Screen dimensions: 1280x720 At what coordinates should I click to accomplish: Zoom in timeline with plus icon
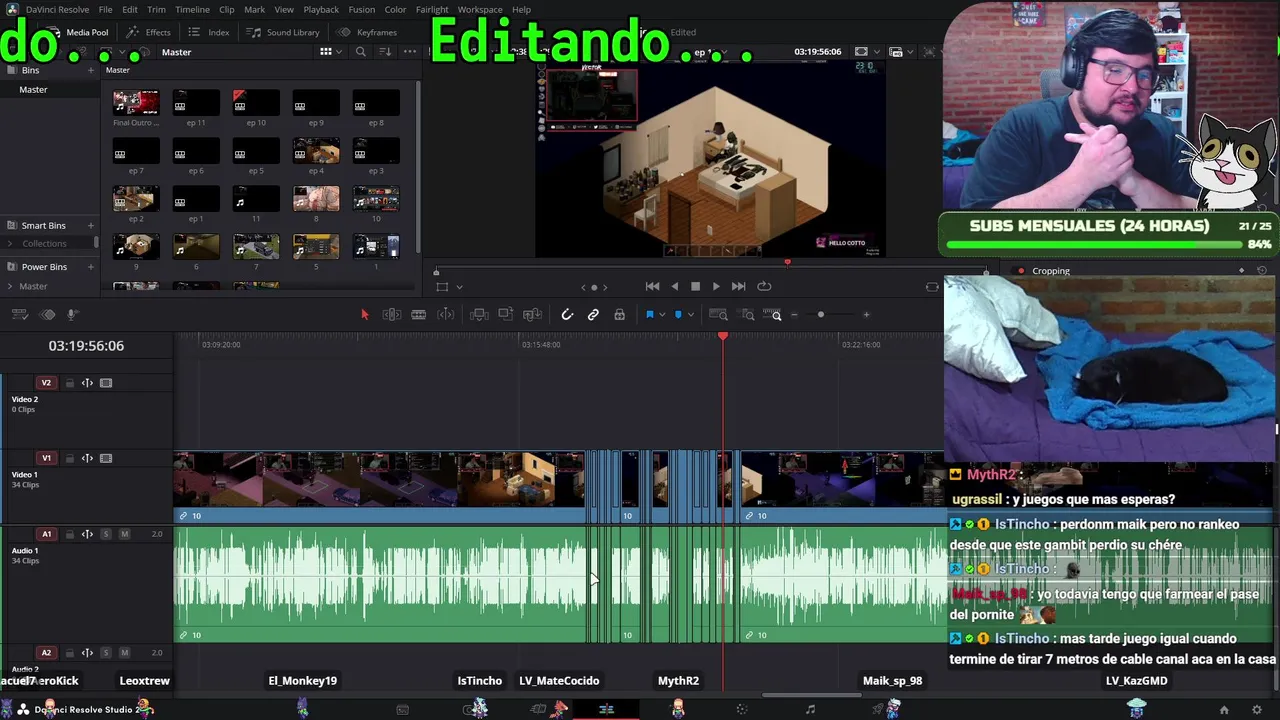tap(867, 315)
